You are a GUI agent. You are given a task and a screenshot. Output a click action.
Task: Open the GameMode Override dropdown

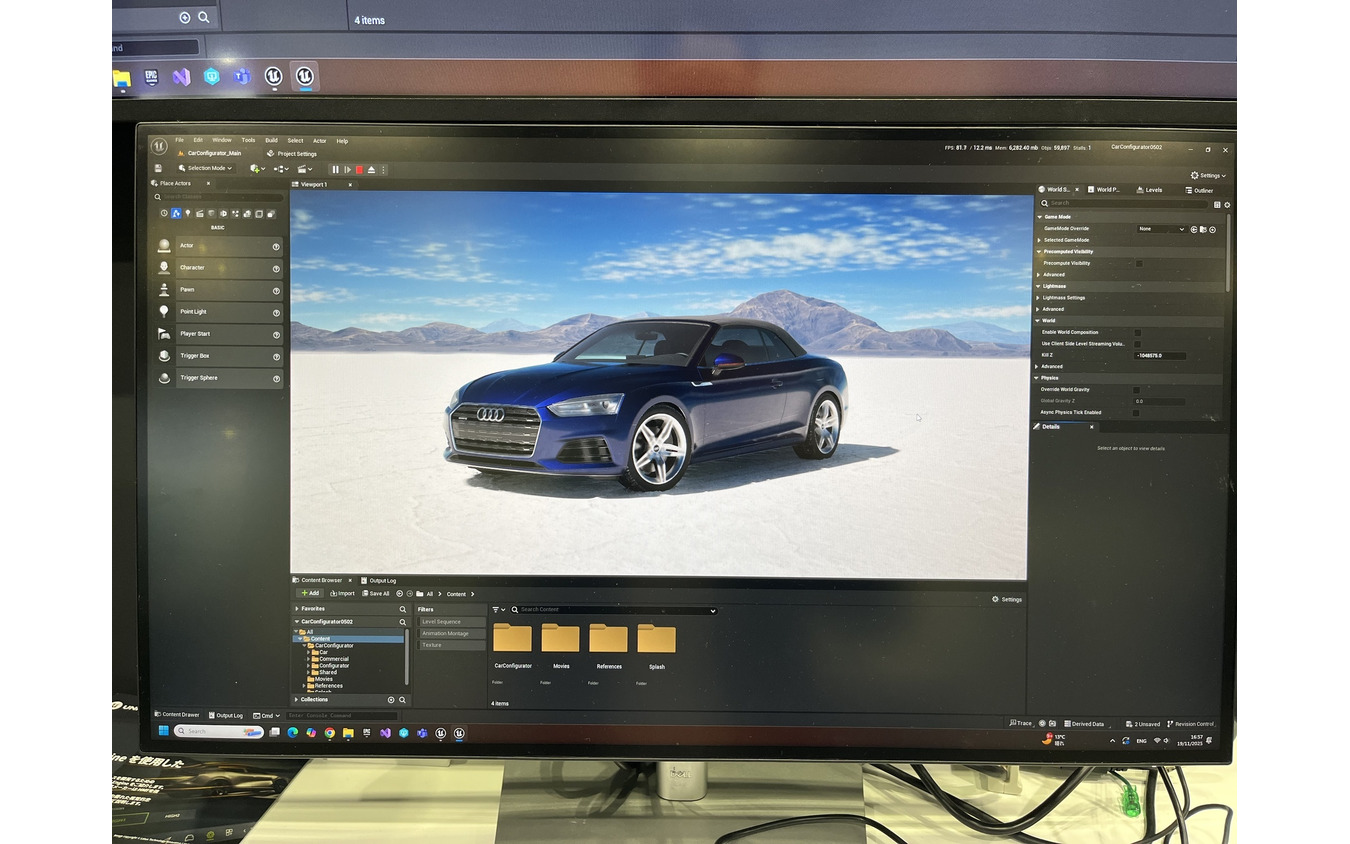(x=1162, y=229)
